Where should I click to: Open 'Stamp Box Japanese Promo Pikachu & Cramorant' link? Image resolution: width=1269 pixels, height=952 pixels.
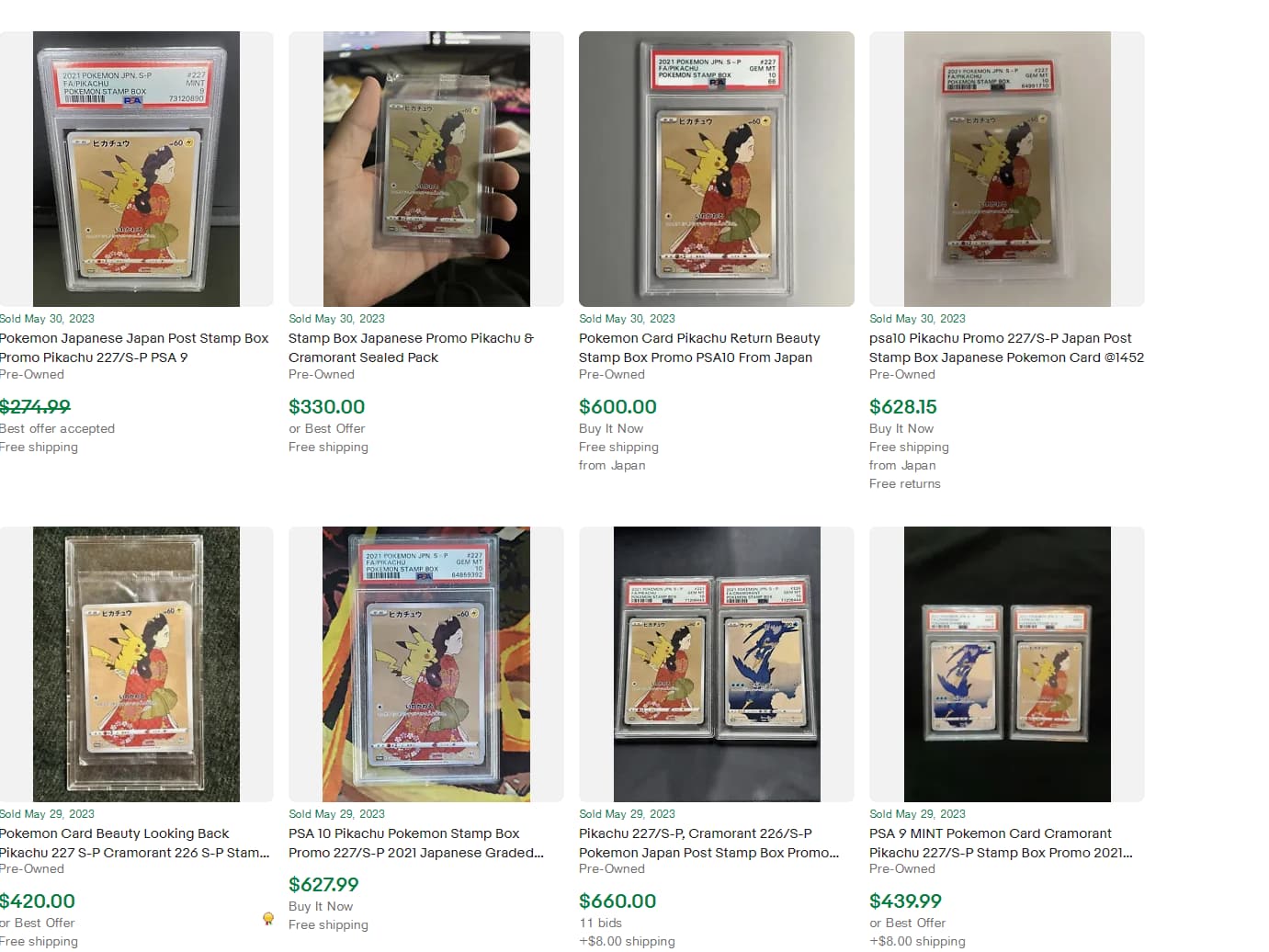coord(411,347)
